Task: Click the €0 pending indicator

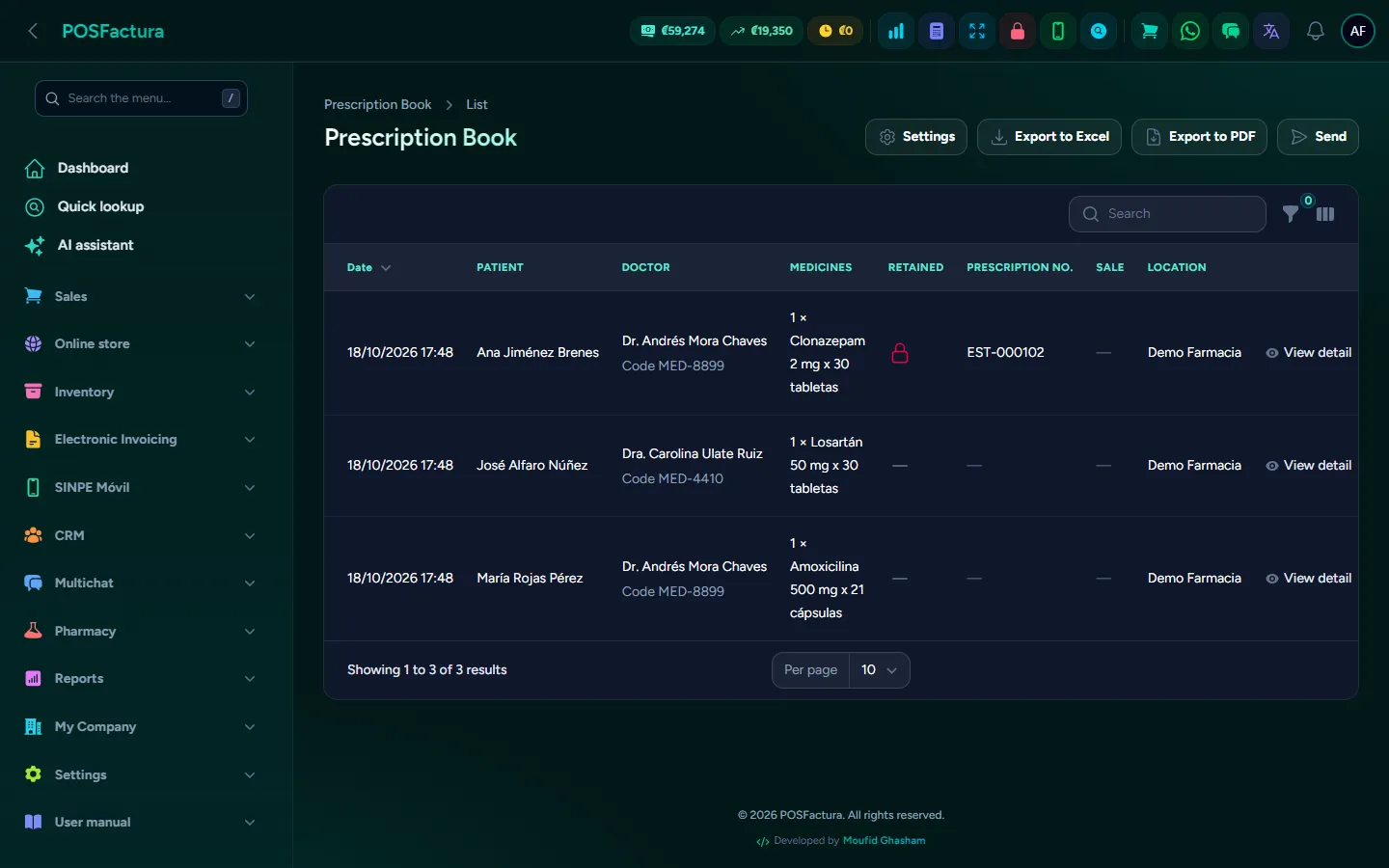Action: [835, 31]
